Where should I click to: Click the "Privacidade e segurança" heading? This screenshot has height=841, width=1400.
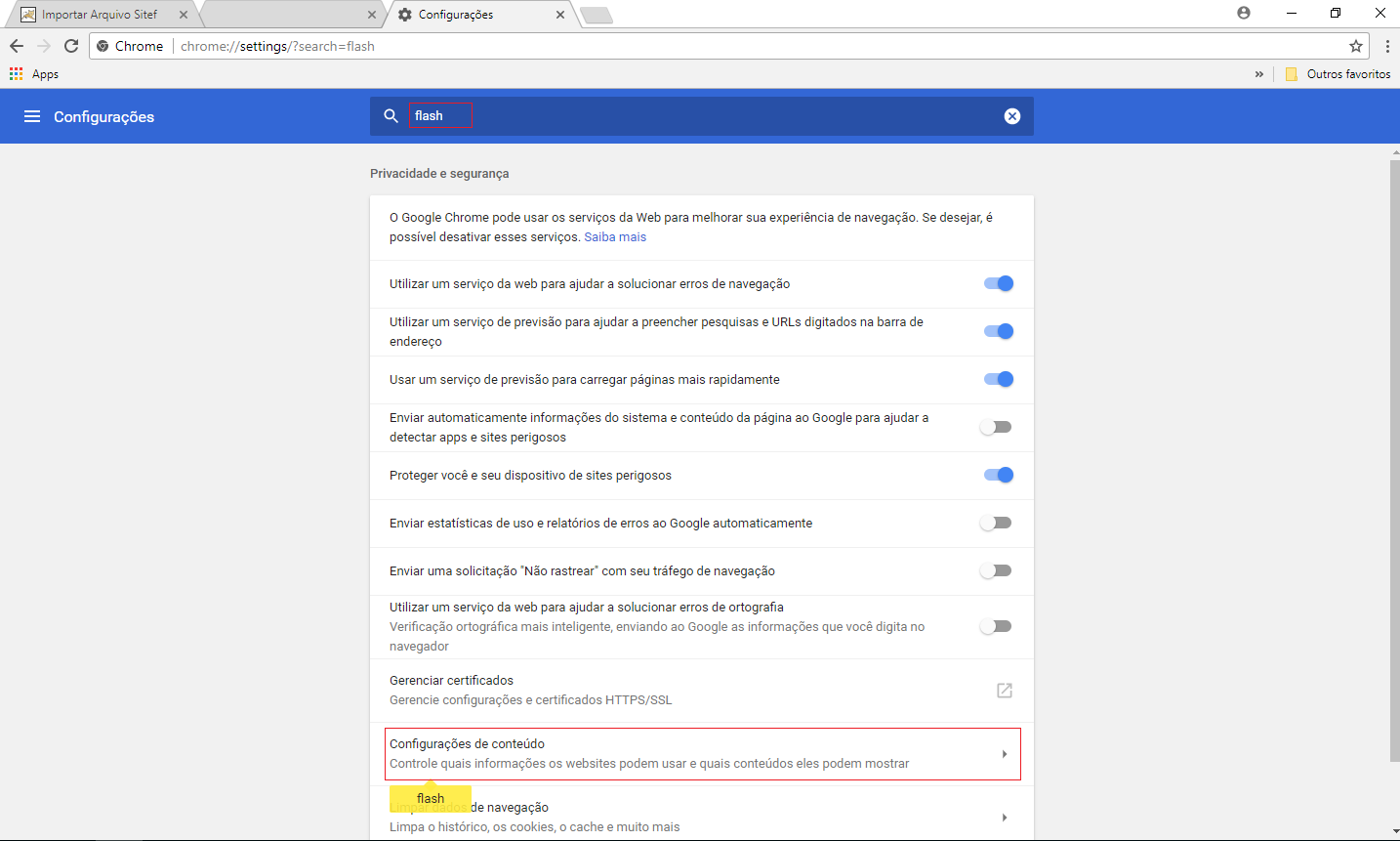click(x=439, y=174)
